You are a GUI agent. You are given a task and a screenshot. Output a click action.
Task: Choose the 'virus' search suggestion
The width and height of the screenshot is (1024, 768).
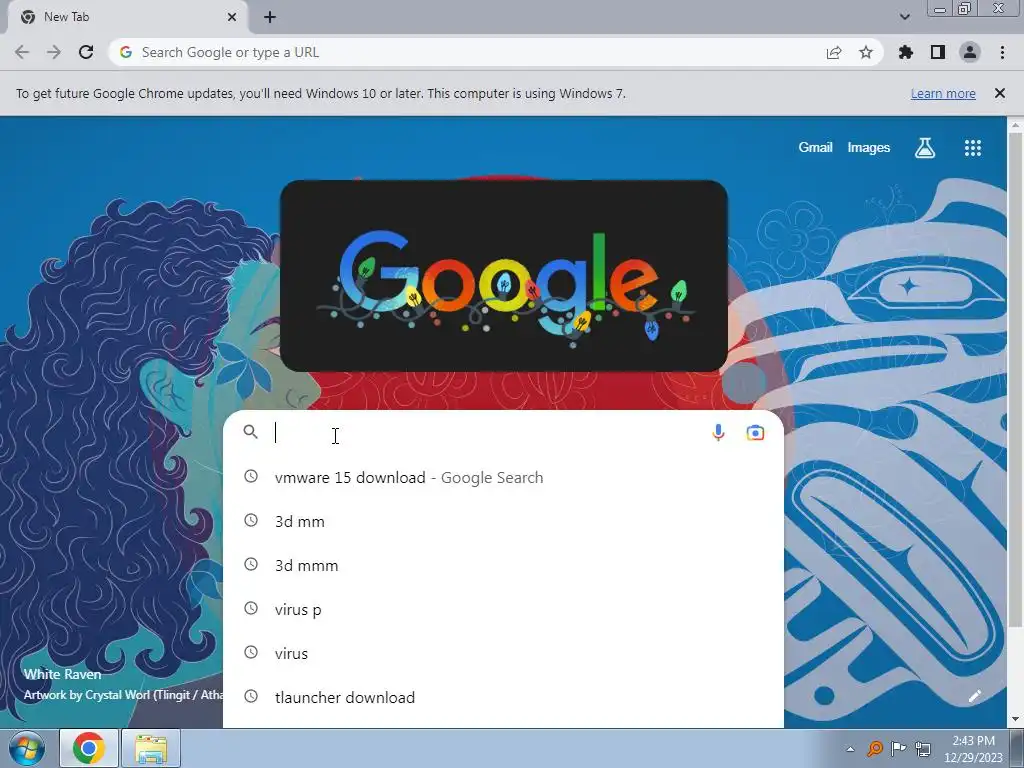point(503,653)
